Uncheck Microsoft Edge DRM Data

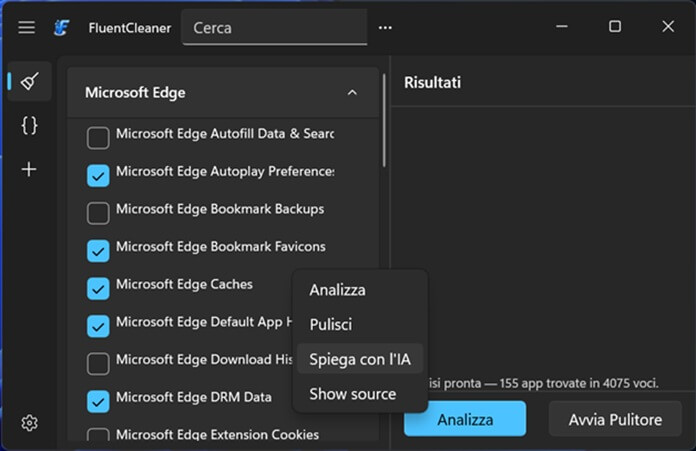[x=98, y=401]
